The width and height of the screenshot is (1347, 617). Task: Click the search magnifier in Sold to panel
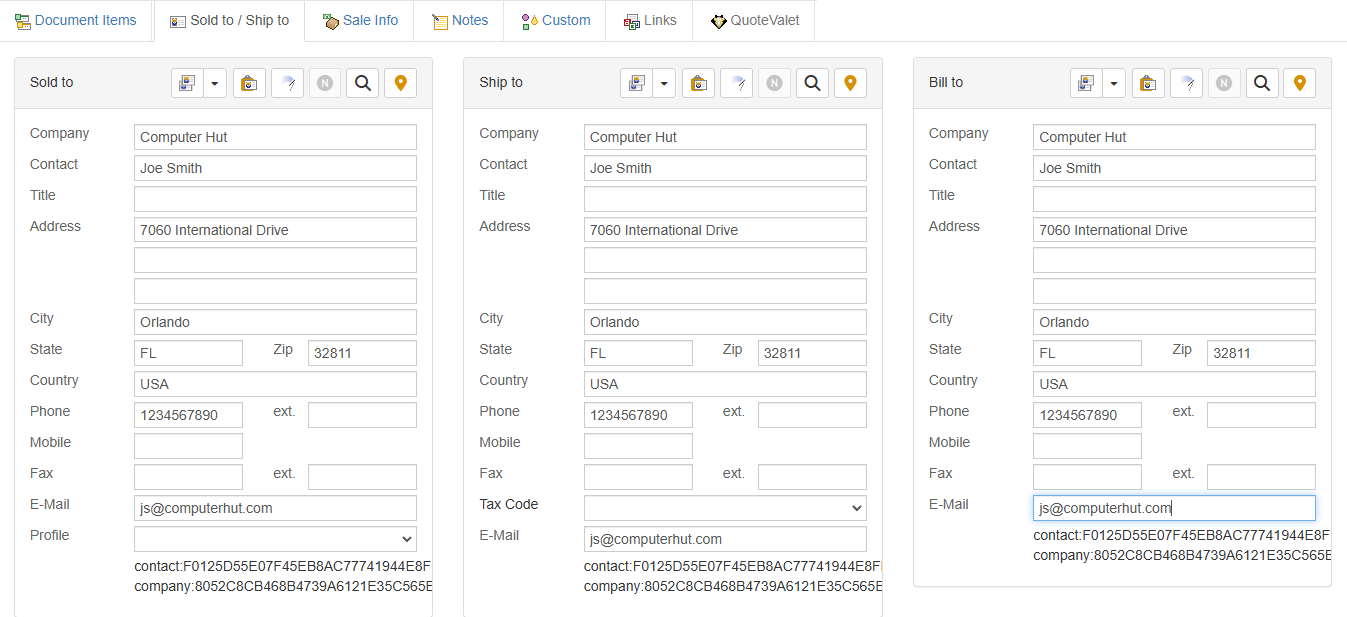(363, 83)
